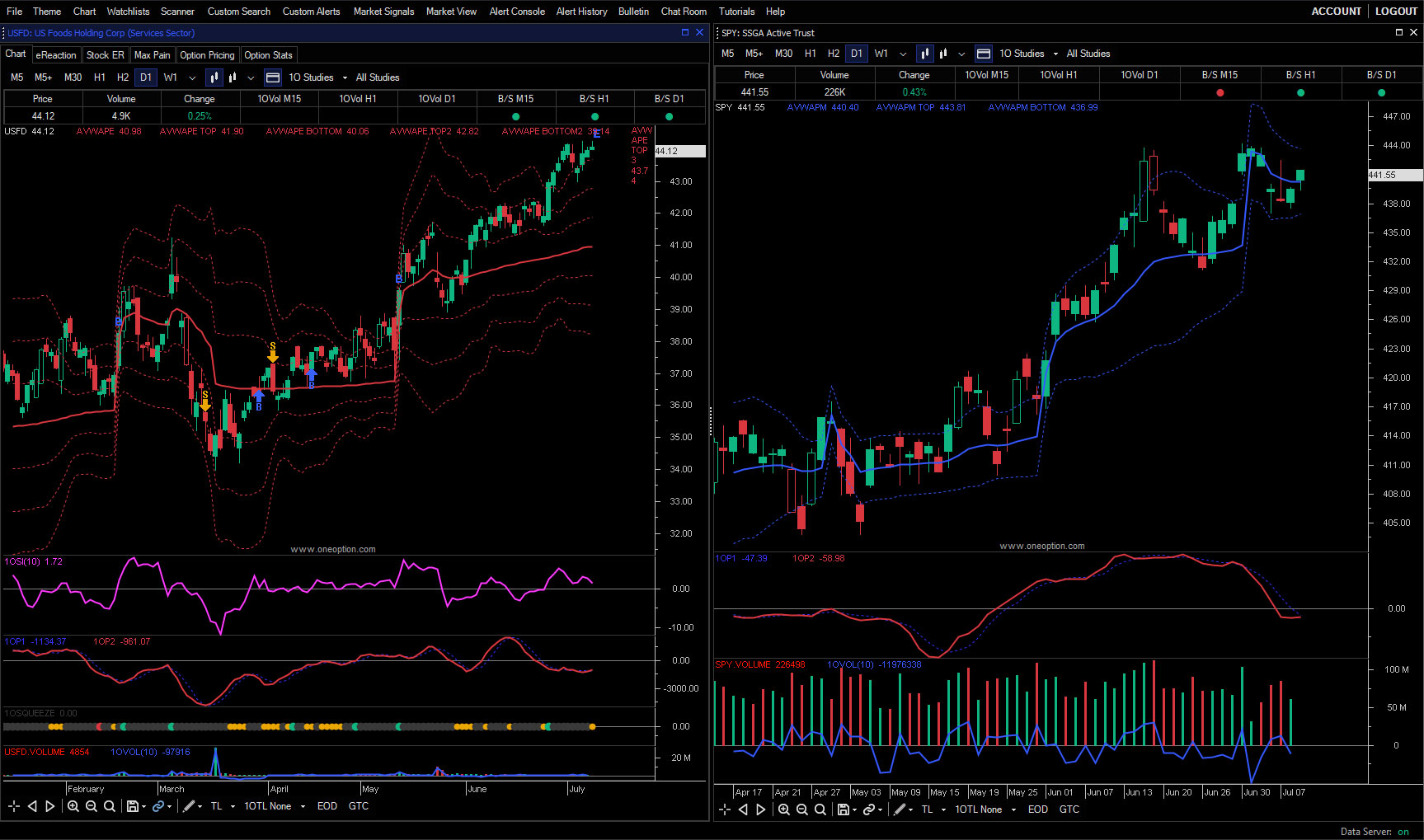
Task: Open the save layout icon on USFD chart
Action: (133, 806)
